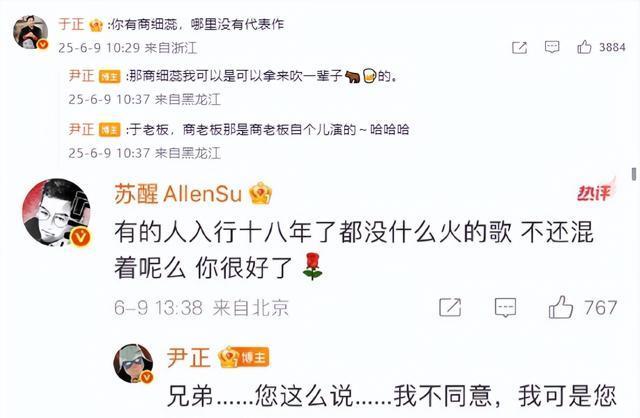This screenshot has height=418, width=640.
Task: Open 苏醒AllenSu's profile avatar
Action: pyautogui.click(x=56, y=212)
